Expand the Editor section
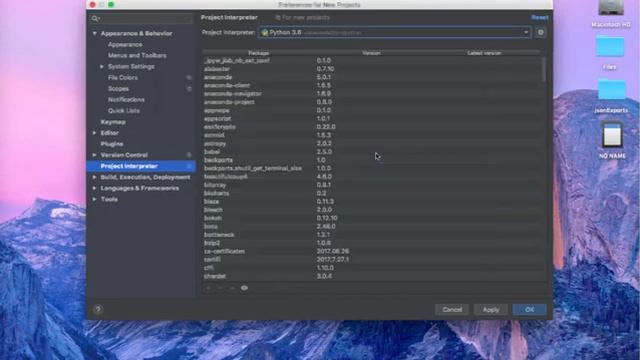640x360 pixels. click(95, 133)
